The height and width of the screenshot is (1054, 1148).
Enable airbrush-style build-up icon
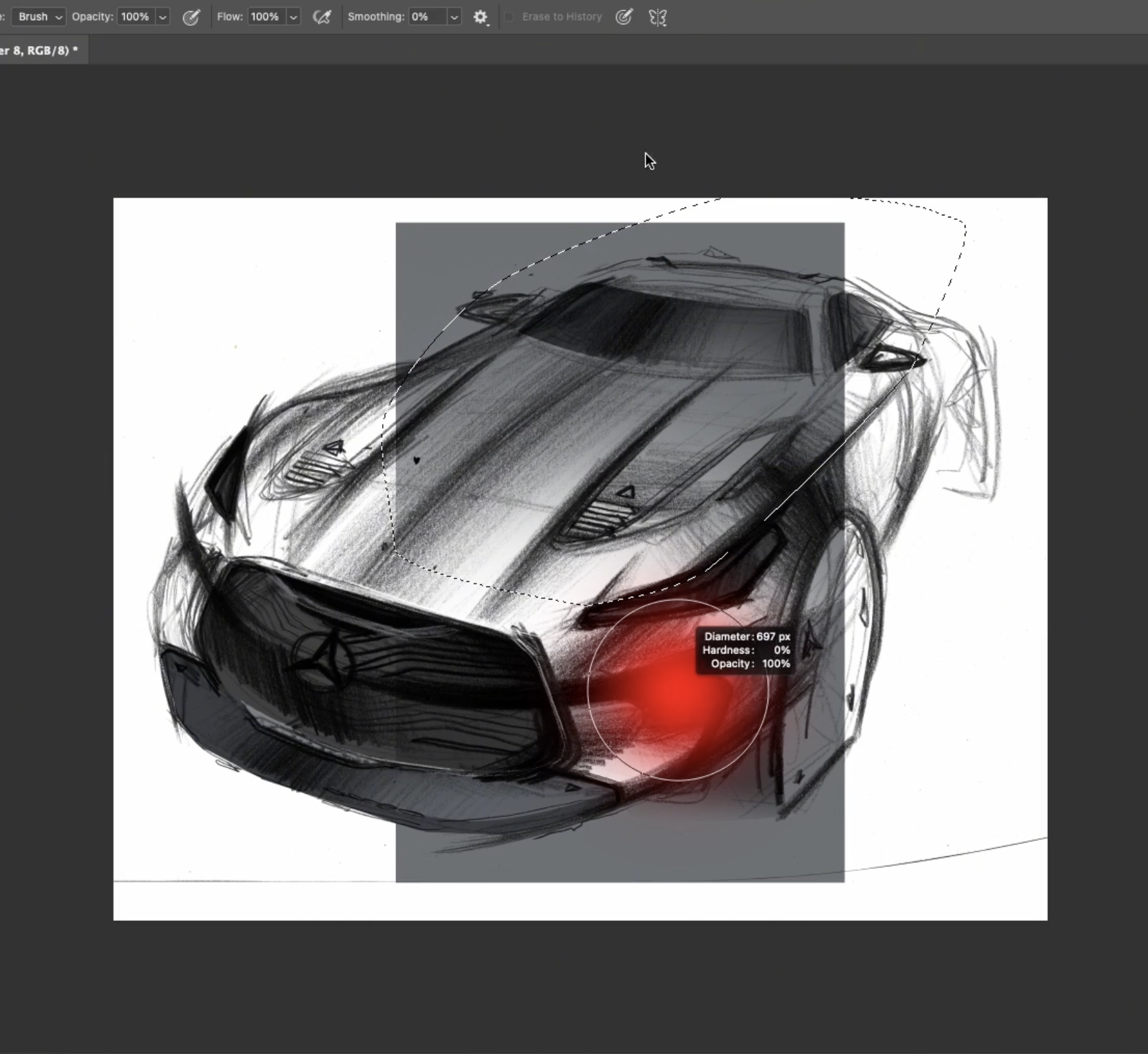click(322, 17)
